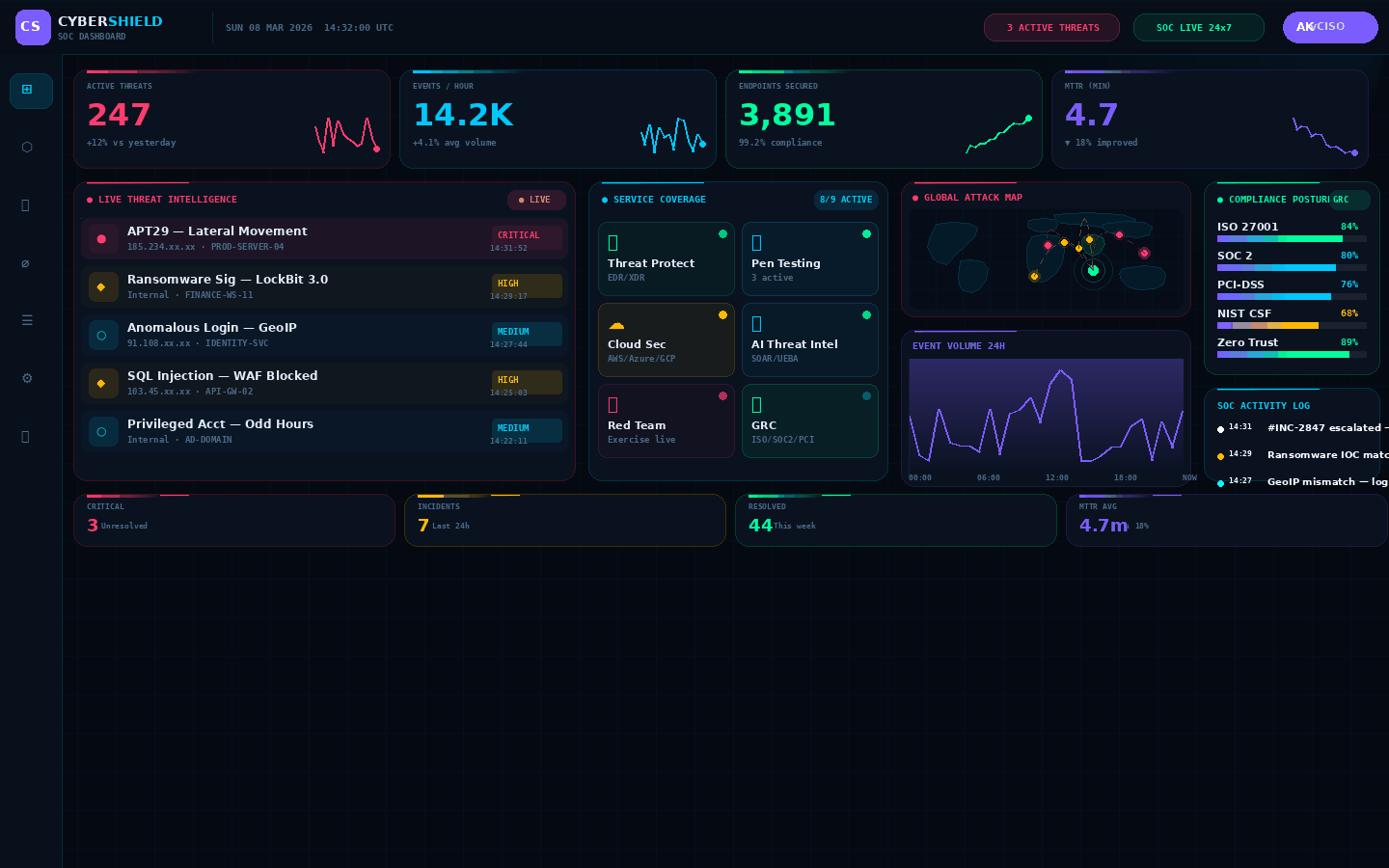This screenshot has width=1389, height=868.
Task: Open the block/deny icon in the sidebar
Action: coord(27,263)
